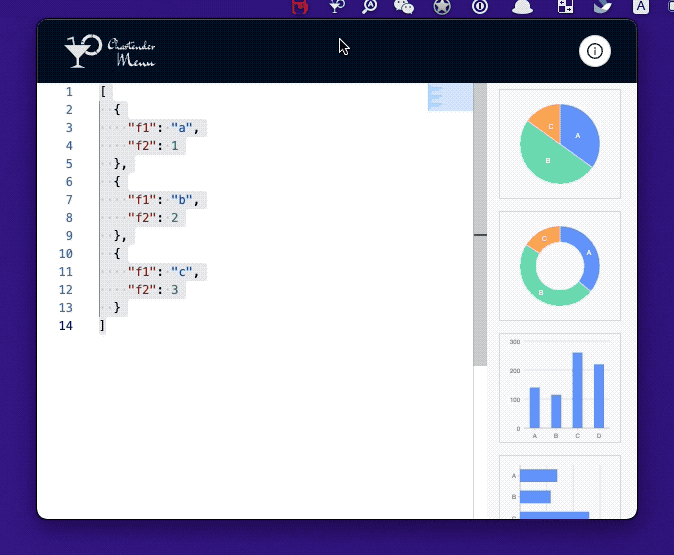Click the "f2": 3 line
Image resolution: width=674 pixels, height=555 pixels.
(153, 290)
